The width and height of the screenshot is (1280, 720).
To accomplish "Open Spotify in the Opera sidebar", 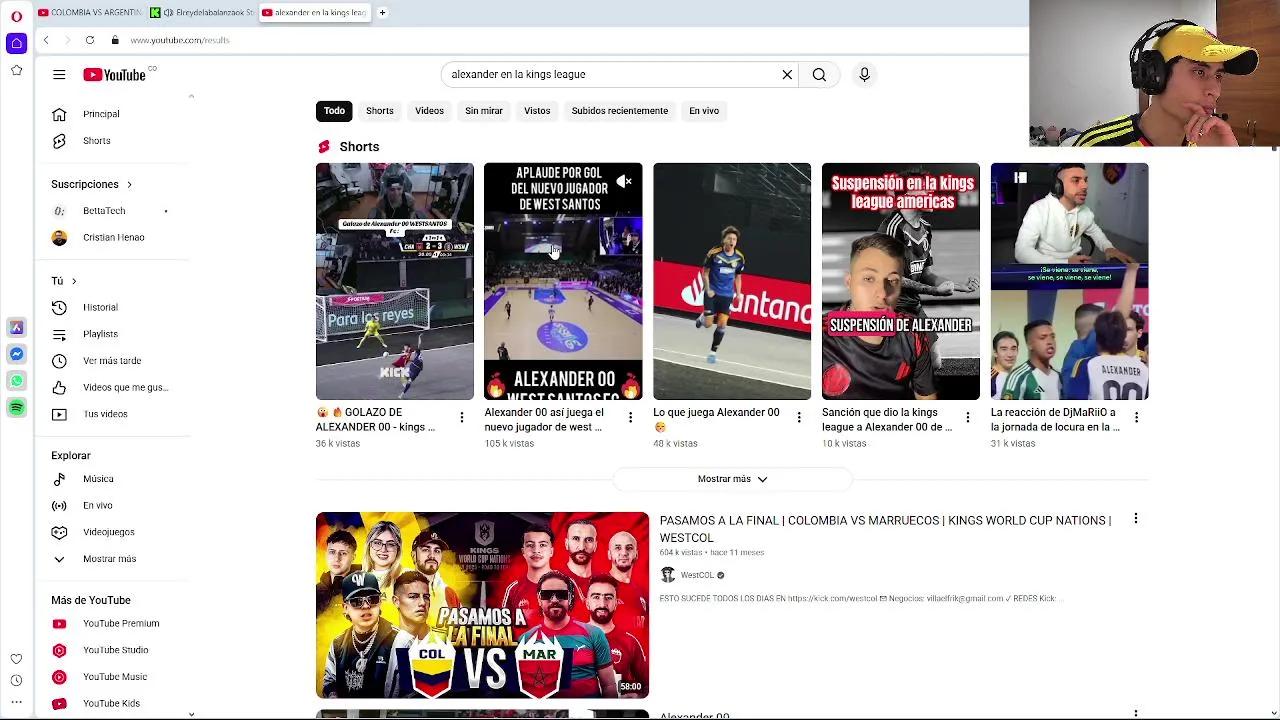I will click(16, 407).
